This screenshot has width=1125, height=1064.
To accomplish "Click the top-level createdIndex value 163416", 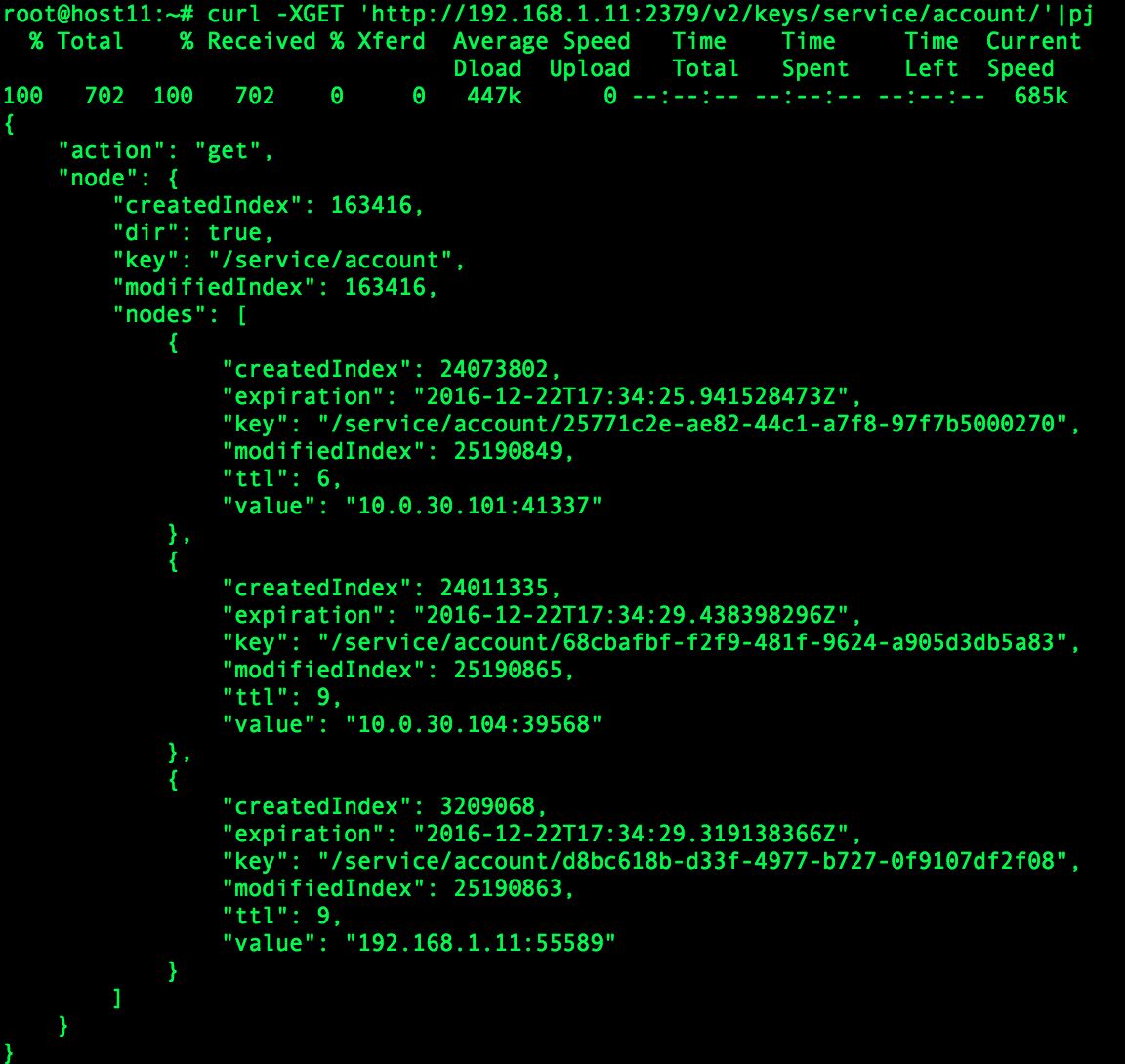I will click(x=371, y=206).
